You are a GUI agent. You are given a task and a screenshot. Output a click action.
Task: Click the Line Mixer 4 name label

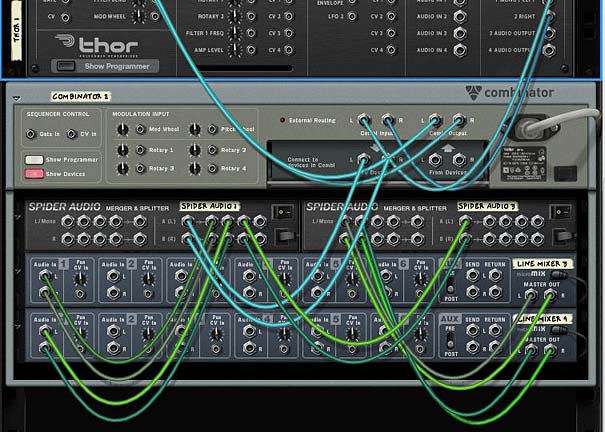point(542,319)
